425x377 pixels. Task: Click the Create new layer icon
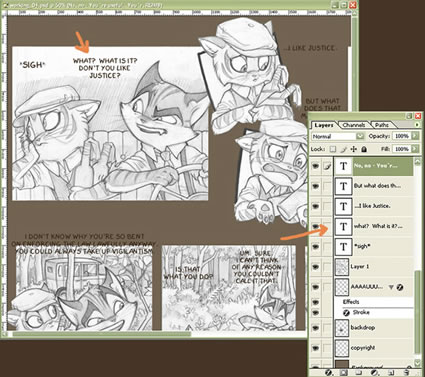(x=391, y=373)
